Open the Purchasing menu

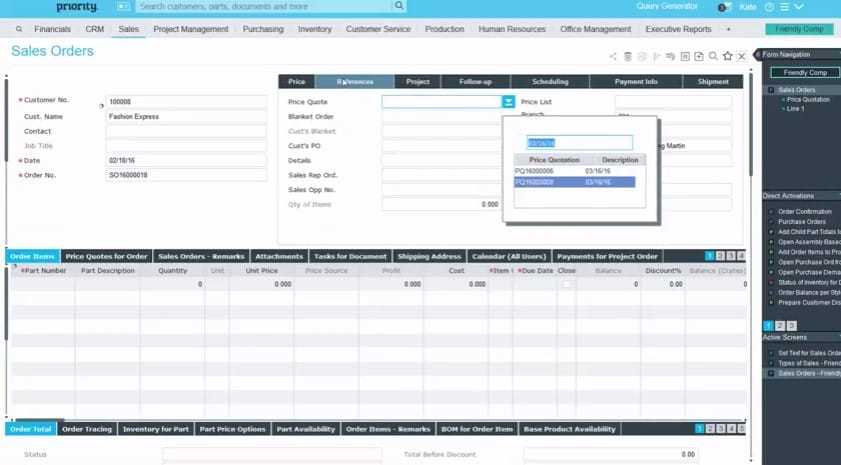point(263,29)
